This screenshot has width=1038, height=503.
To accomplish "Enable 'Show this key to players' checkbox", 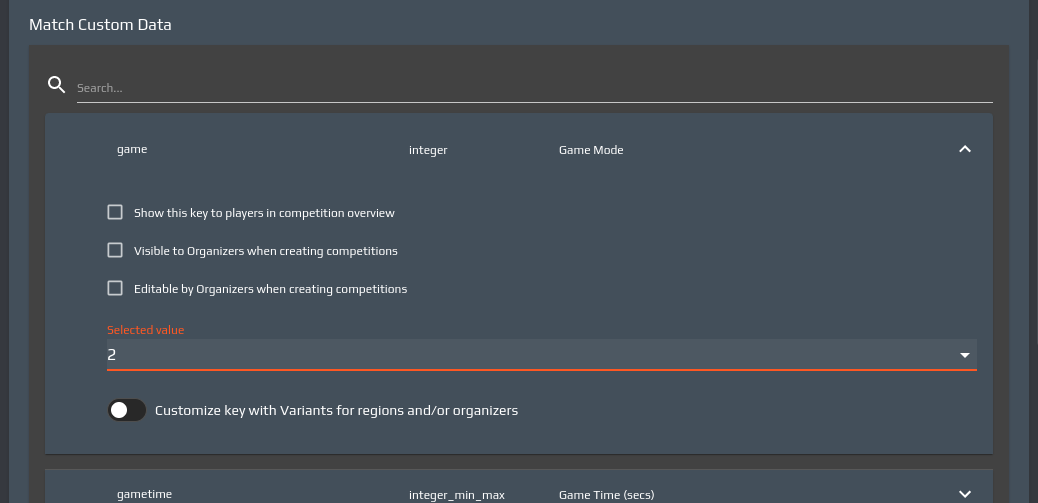I will [115, 213].
